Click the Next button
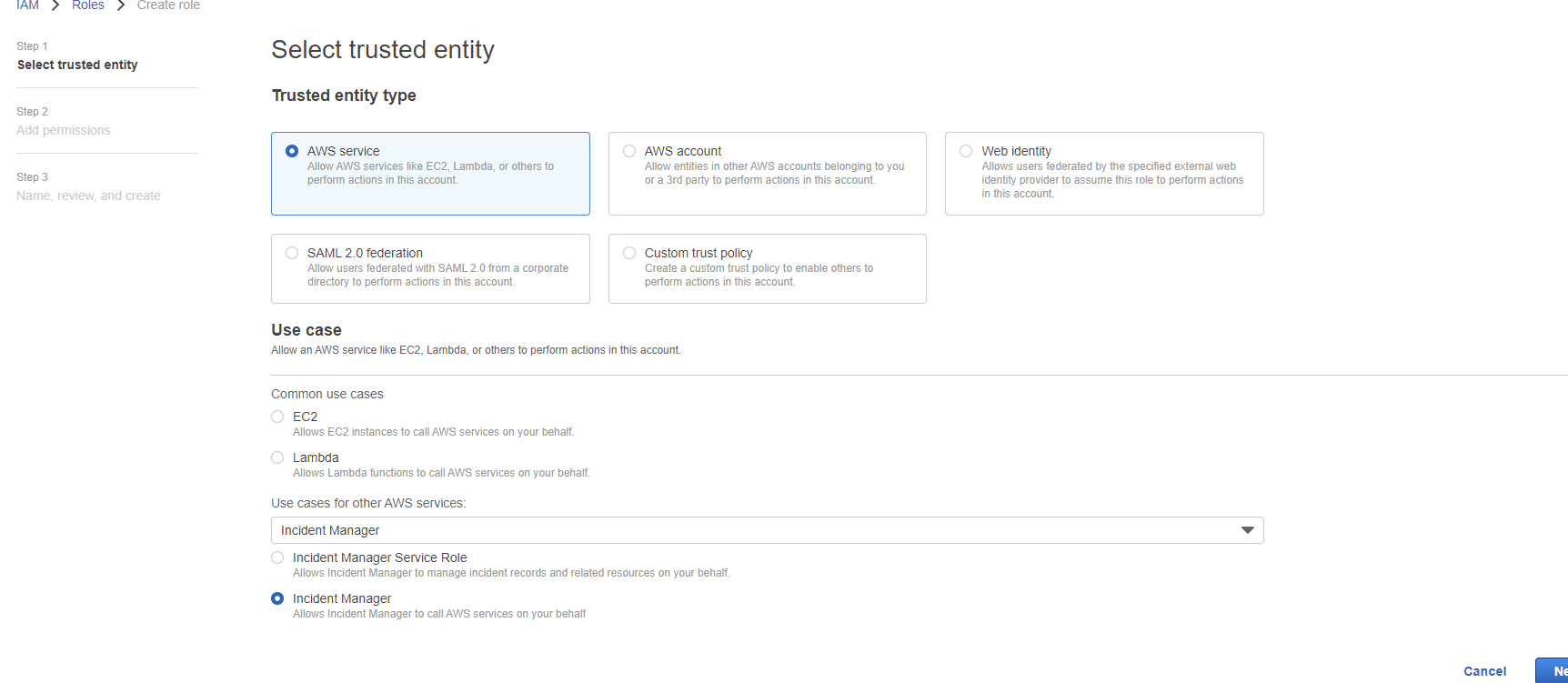The height and width of the screenshot is (683, 1568). pyautogui.click(x=1553, y=671)
